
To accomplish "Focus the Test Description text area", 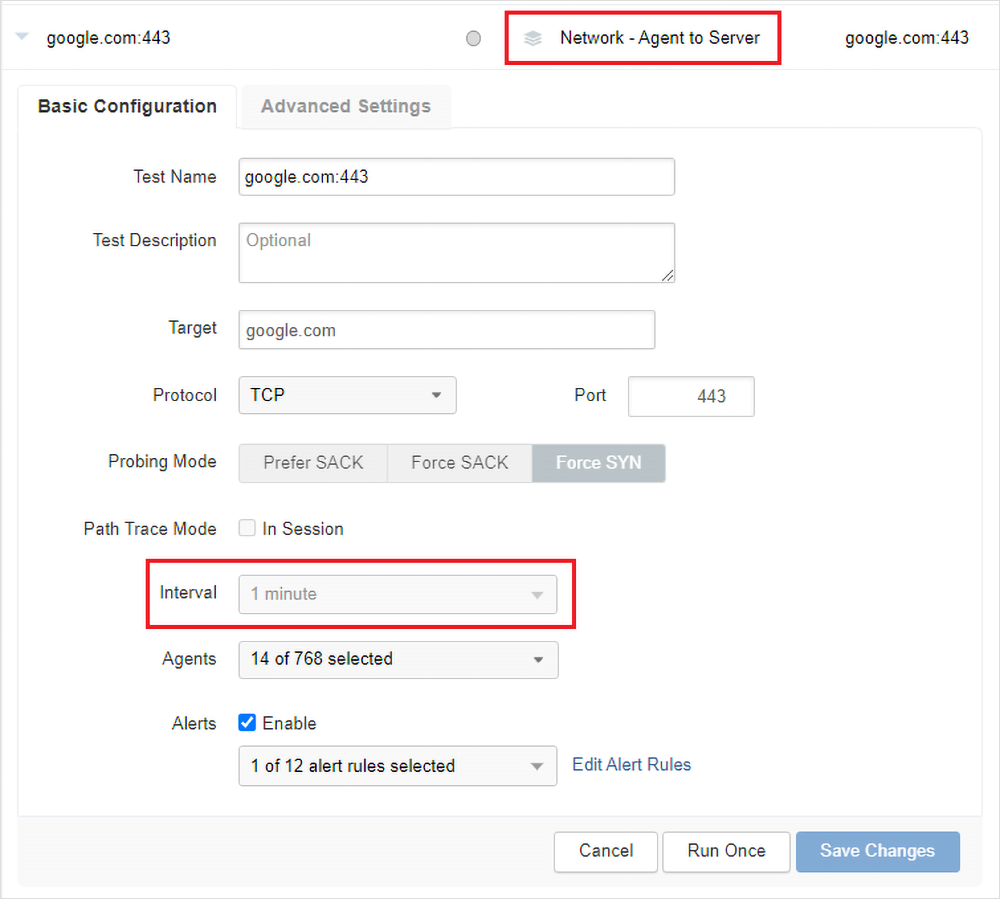I will click(x=456, y=252).
